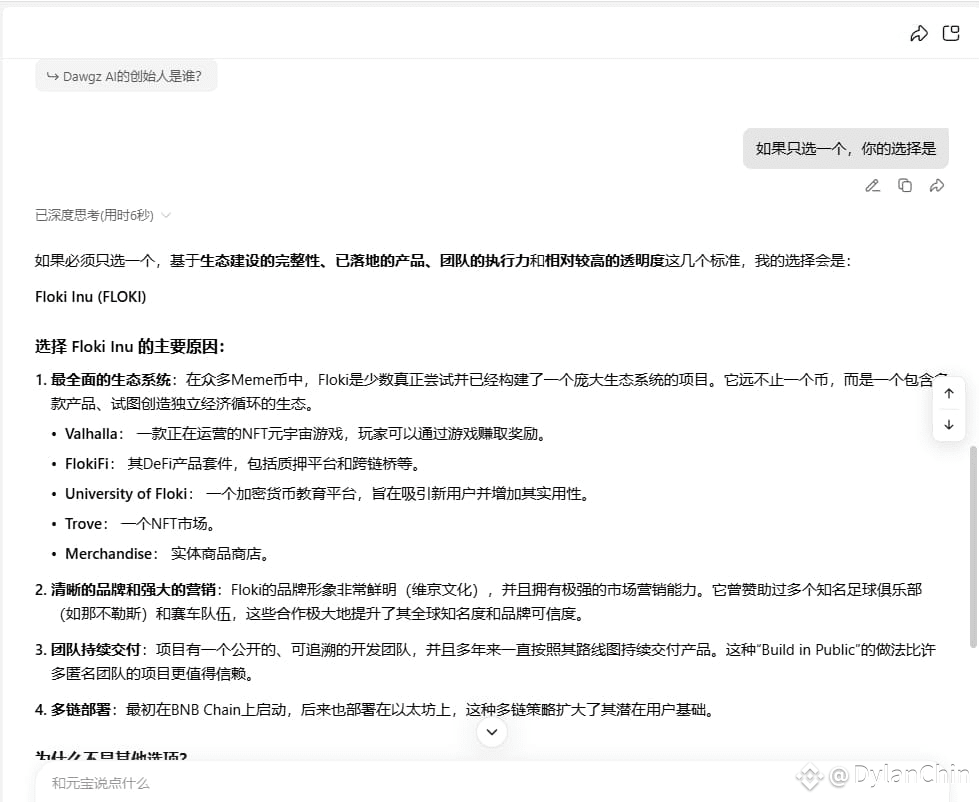Click the bold text 团队持续交付
The image size is (979, 802).
pyautogui.click(x=96, y=650)
